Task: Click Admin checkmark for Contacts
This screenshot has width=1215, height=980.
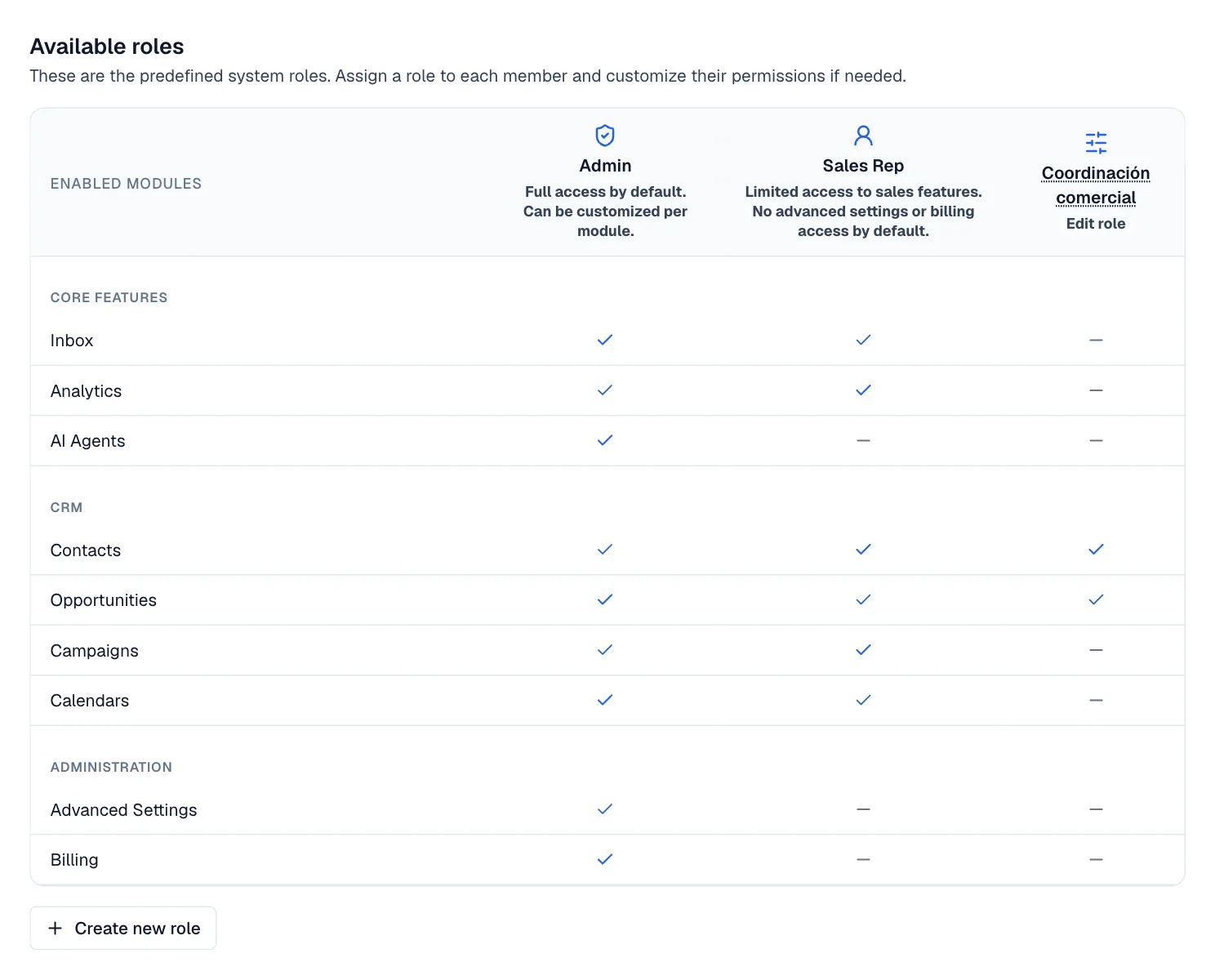Action: pyautogui.click(x=605, y=550)
